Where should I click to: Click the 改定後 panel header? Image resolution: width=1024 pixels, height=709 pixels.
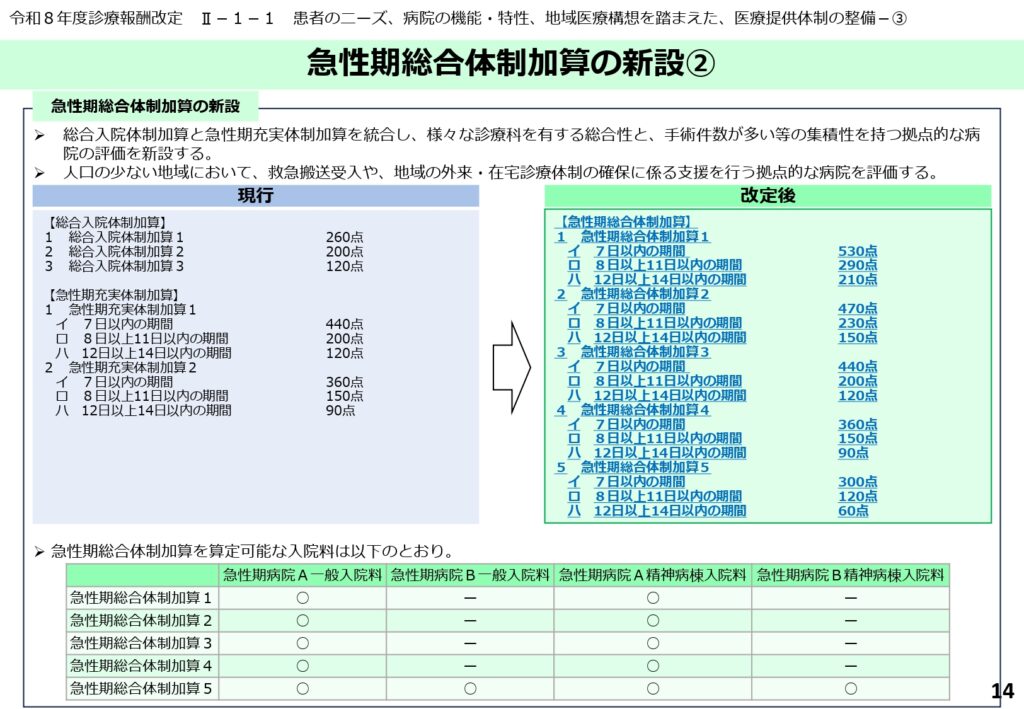coord(767,197)
